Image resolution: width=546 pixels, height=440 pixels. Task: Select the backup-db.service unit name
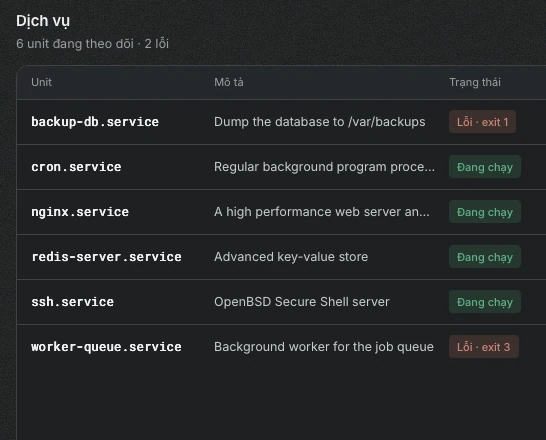pos(95,122)
